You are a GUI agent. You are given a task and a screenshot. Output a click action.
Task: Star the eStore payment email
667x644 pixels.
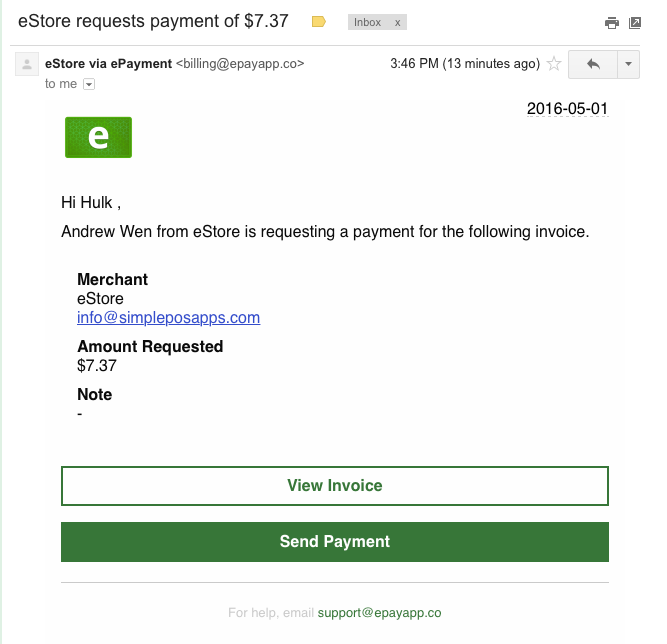click(x=554, y=64)
